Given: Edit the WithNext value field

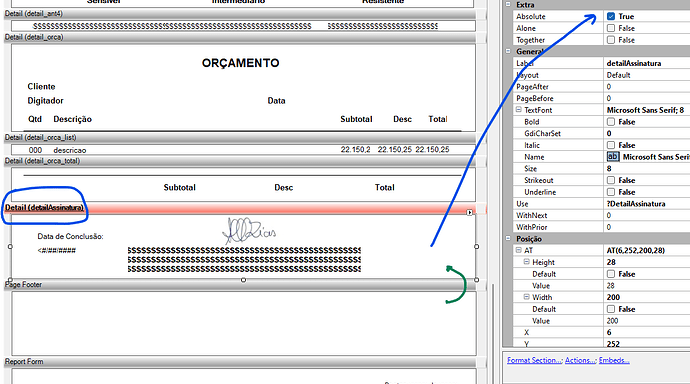Looking at the screenshot, I should (647, 216).
